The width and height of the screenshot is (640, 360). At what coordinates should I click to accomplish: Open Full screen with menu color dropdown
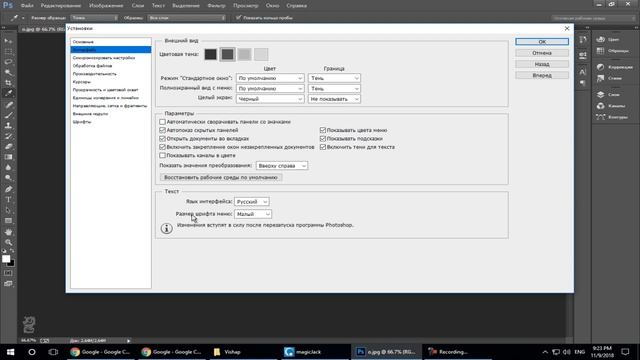[x=270, y=89]
